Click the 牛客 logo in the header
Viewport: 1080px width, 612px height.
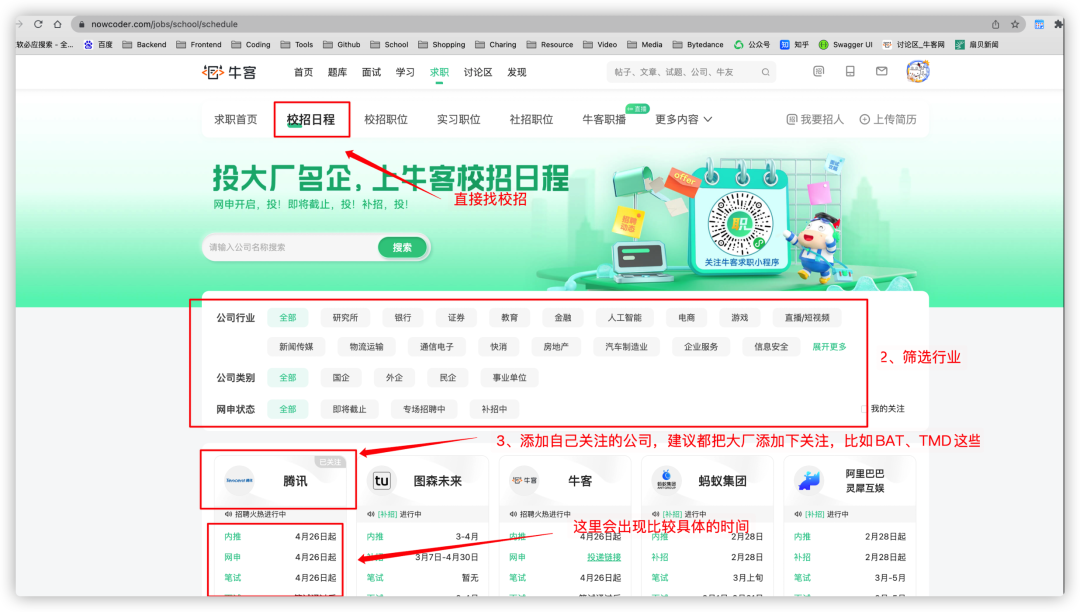(229, 72)
